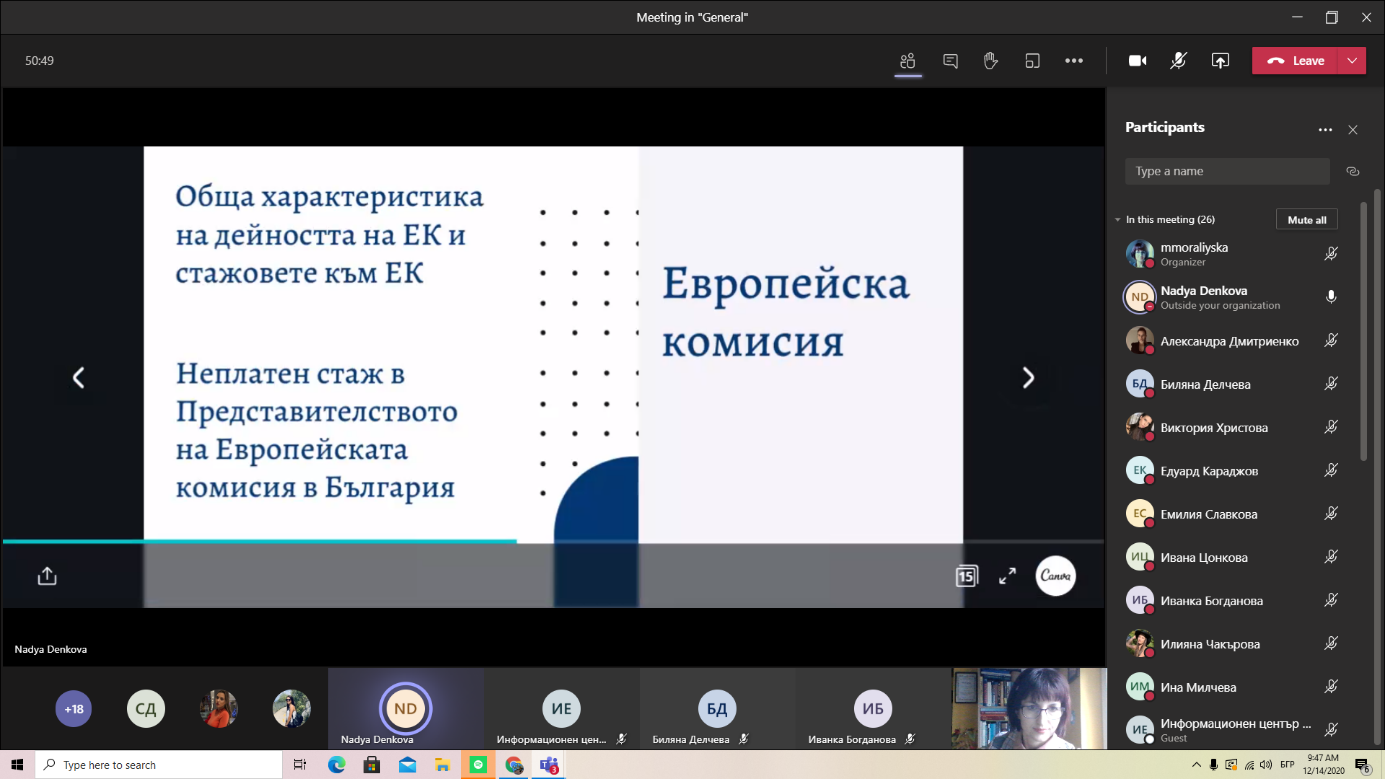
Task: Advance to the next slide arrow
Action: click(1028, 377)
